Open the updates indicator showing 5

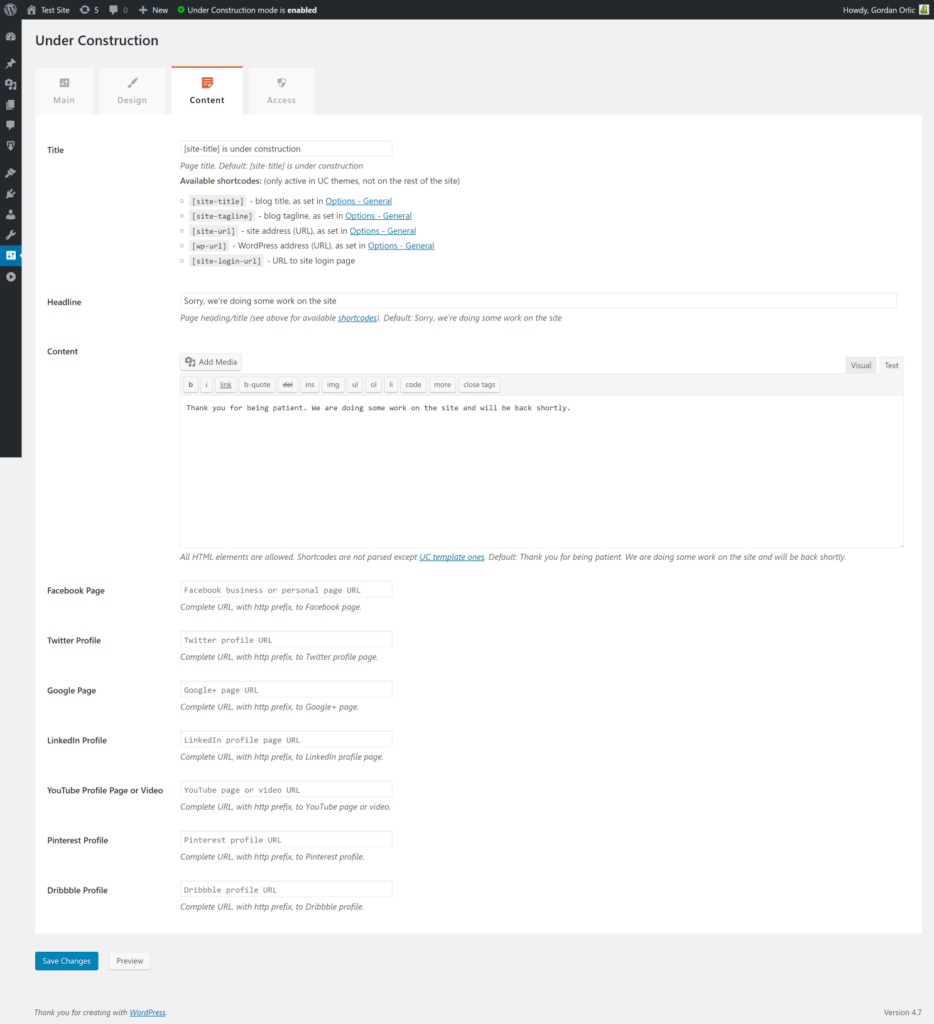coord(89,10)
